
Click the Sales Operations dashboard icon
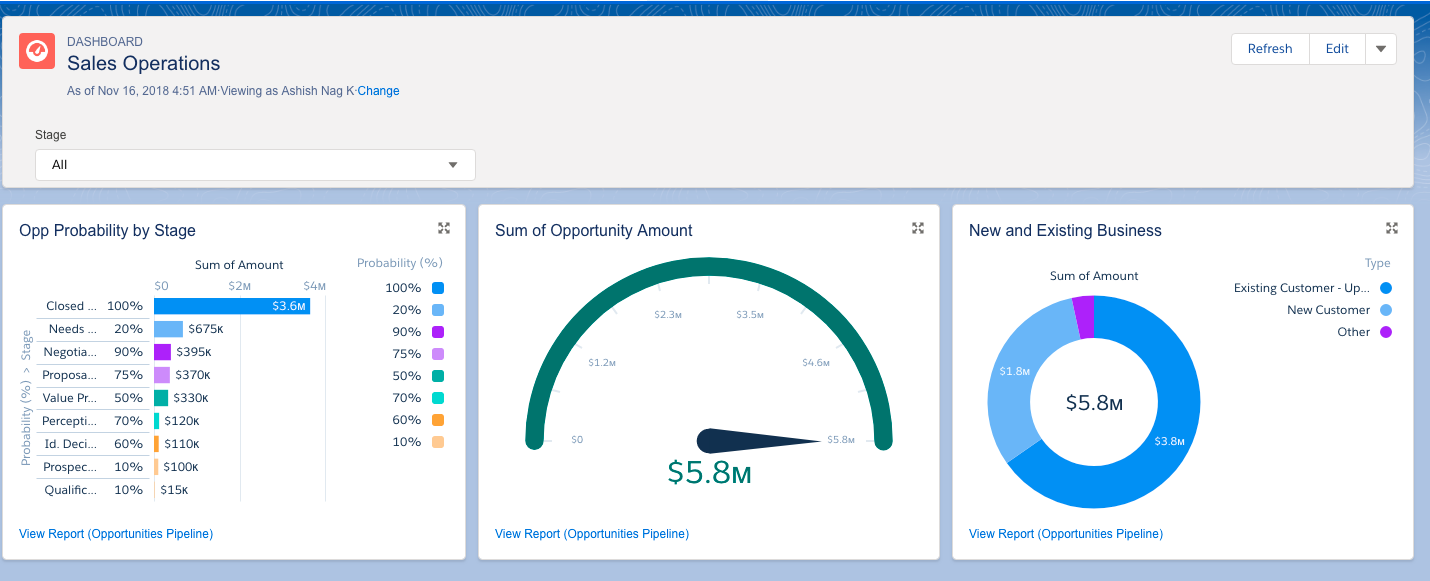[37, 51]
